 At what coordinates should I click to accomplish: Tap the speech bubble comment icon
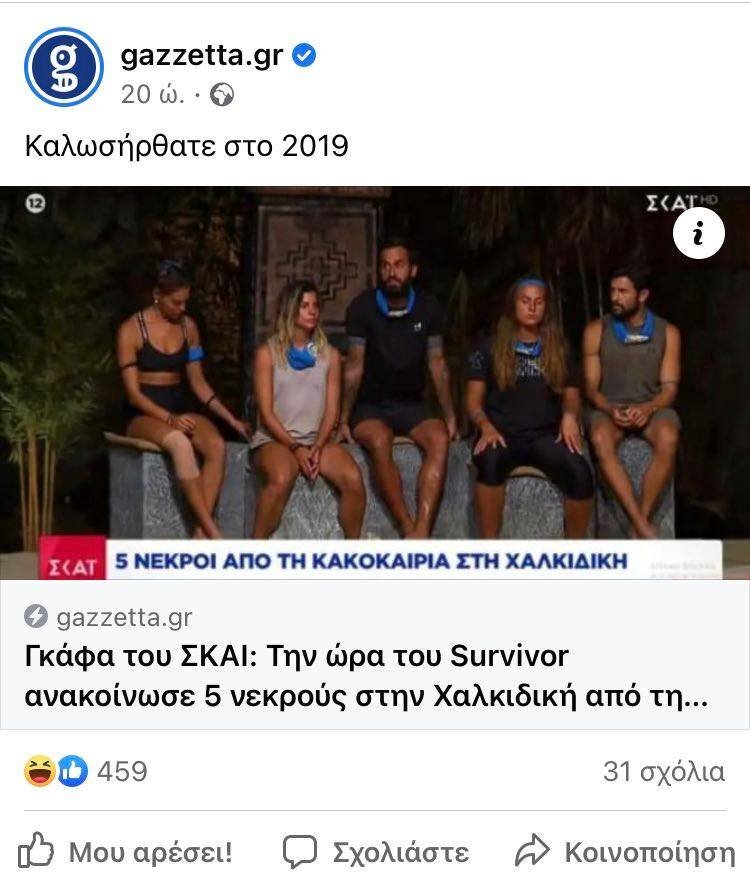click(300, 851)
